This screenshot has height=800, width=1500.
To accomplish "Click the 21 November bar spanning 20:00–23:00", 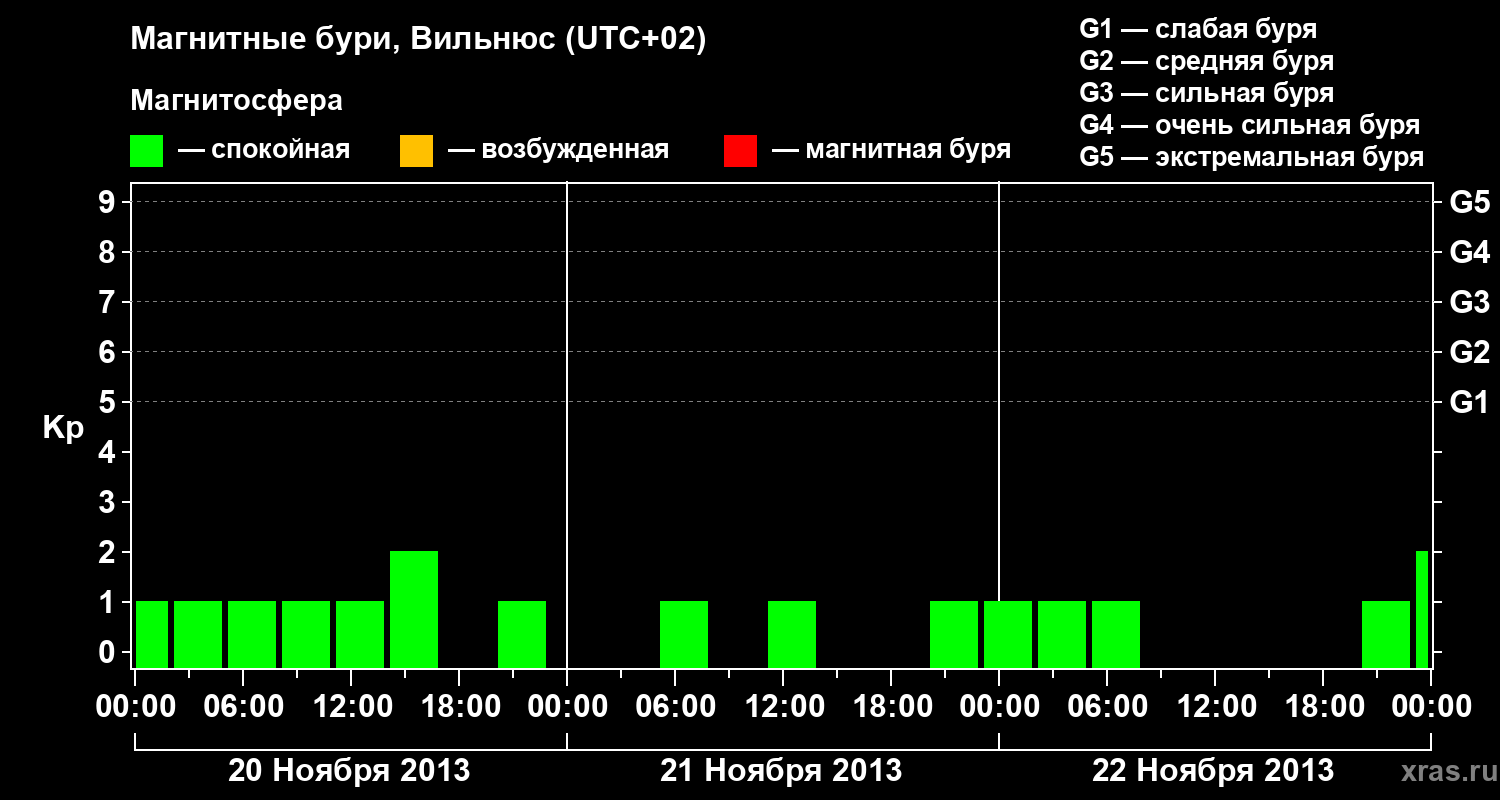I will [954, 634].
